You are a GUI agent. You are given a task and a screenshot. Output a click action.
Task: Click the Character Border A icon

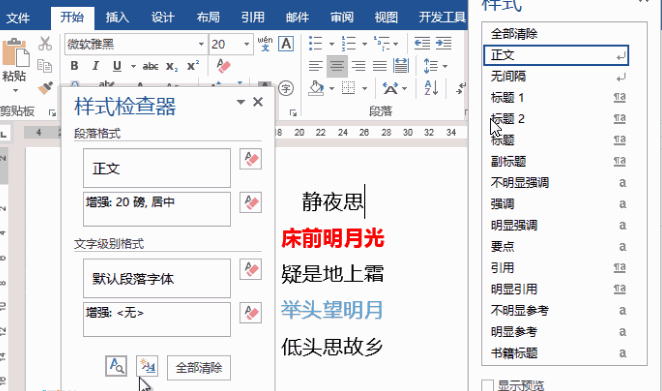tap(286, 43)
